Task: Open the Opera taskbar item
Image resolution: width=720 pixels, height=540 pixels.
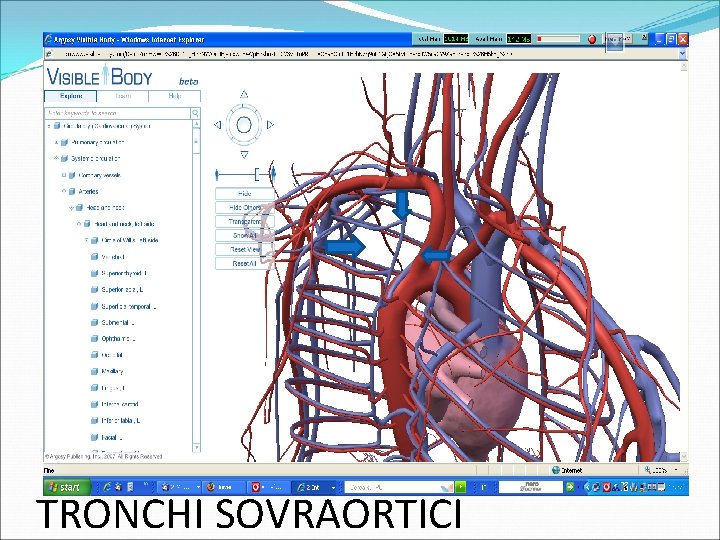Action: point(269,487)
